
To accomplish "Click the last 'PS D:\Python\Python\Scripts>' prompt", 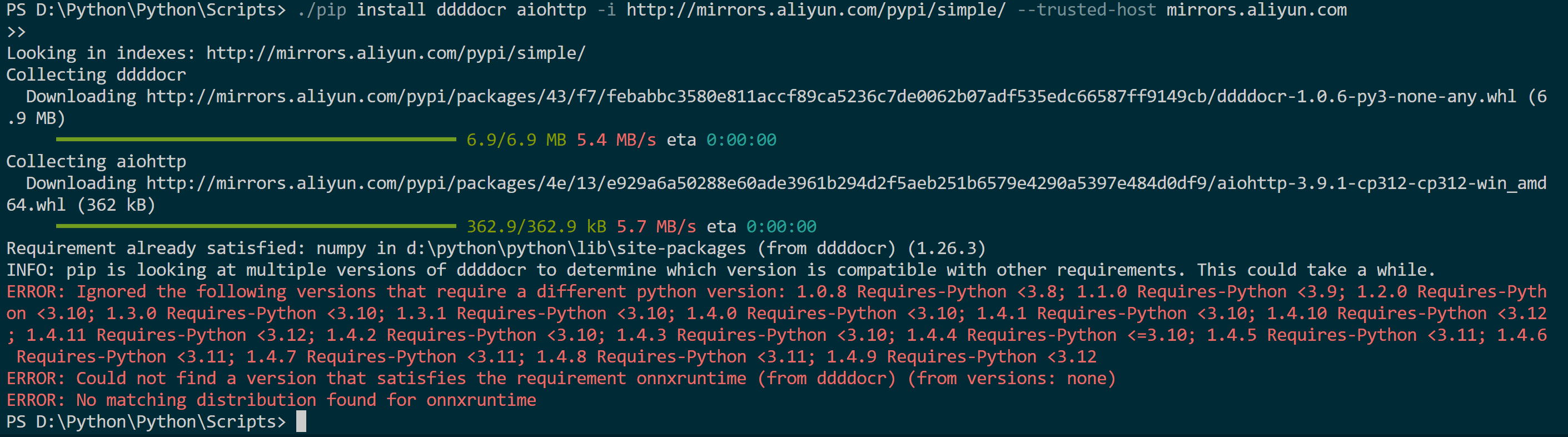I will pos(146,422).
